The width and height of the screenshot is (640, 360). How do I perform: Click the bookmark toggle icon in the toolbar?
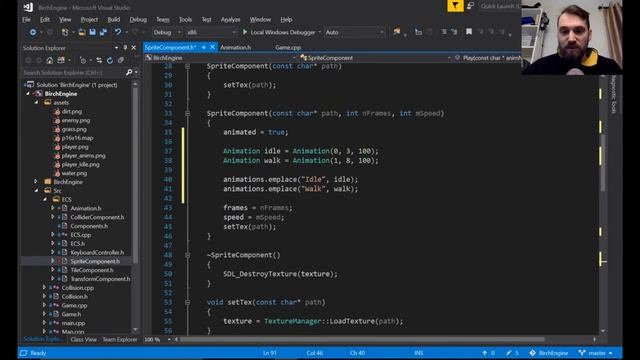(x=469, y=32)
